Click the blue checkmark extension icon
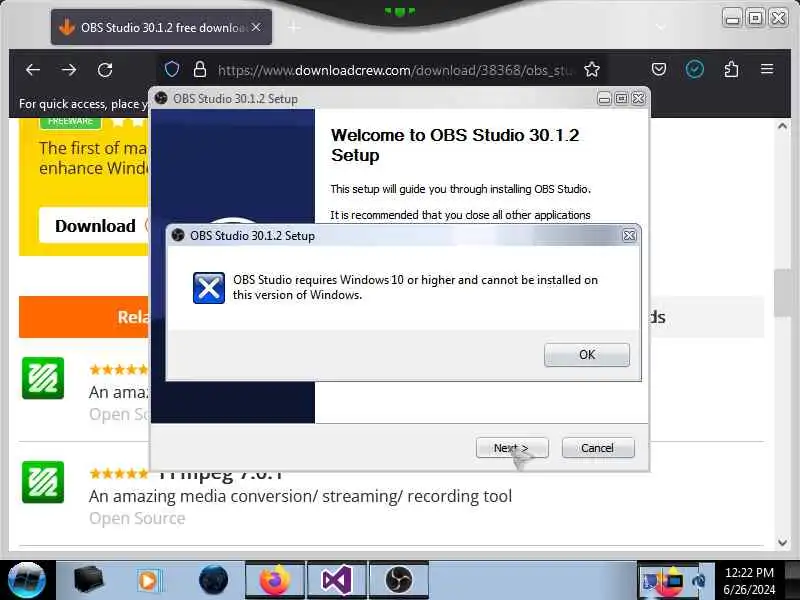The image size is (800, 600). pos(694,69)
